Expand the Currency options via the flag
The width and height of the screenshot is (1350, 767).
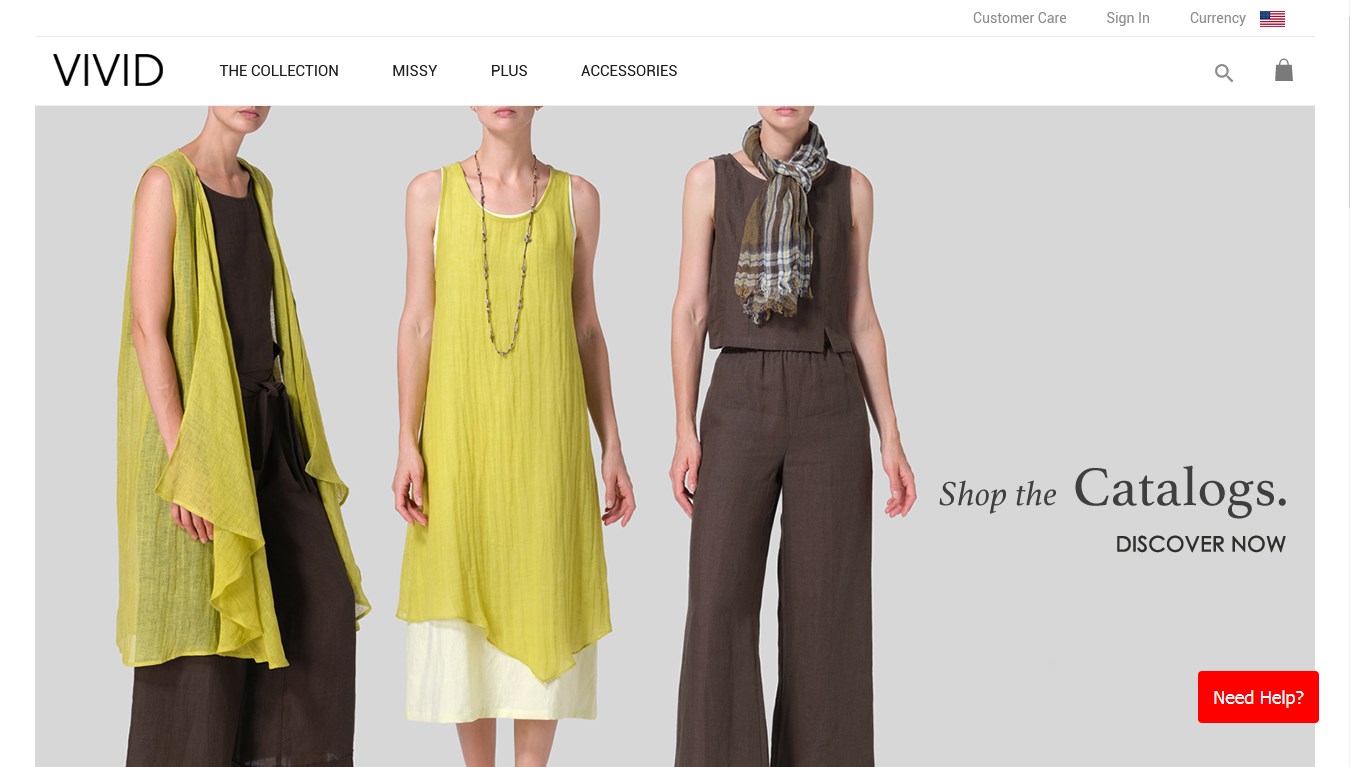tap(1271, 18)
